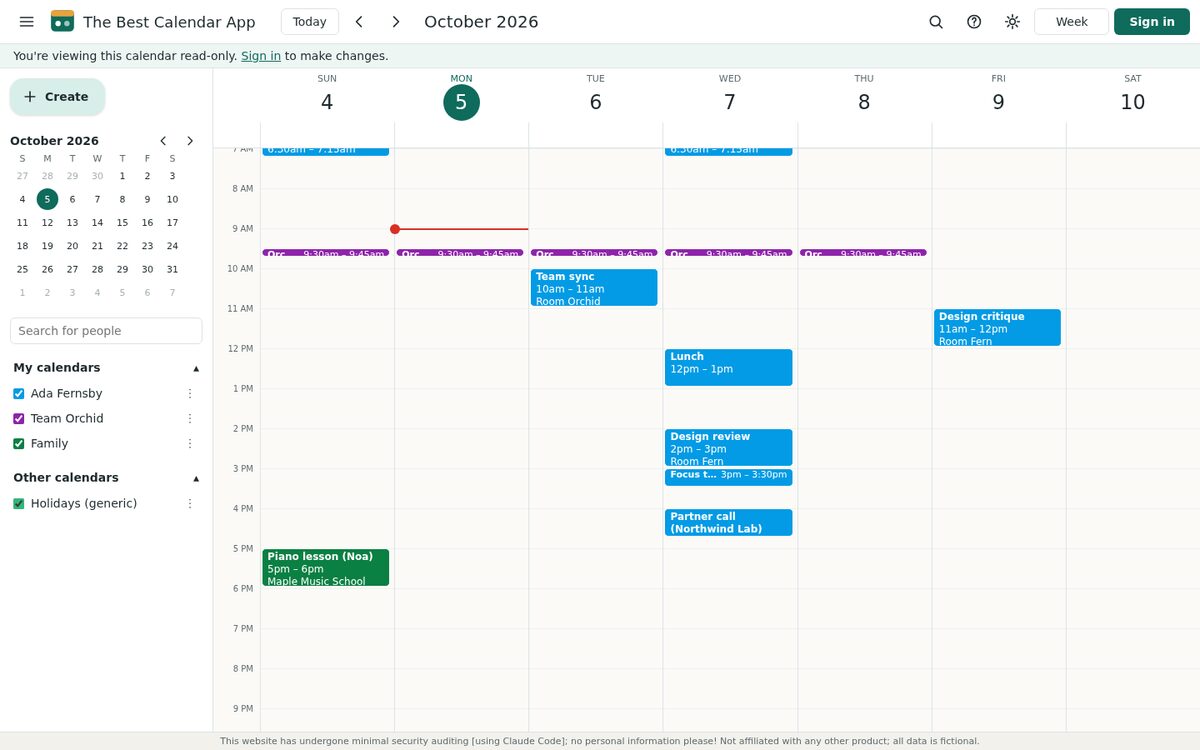Click the Search for people field

(106, 331)
